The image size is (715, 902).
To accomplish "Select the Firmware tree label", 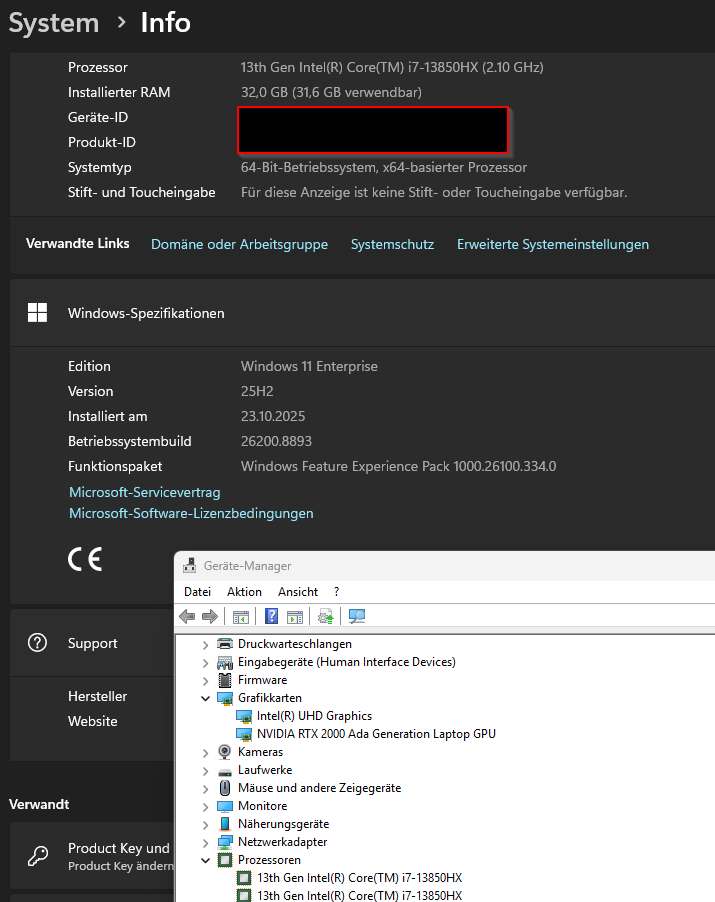I will coord(262,680).
